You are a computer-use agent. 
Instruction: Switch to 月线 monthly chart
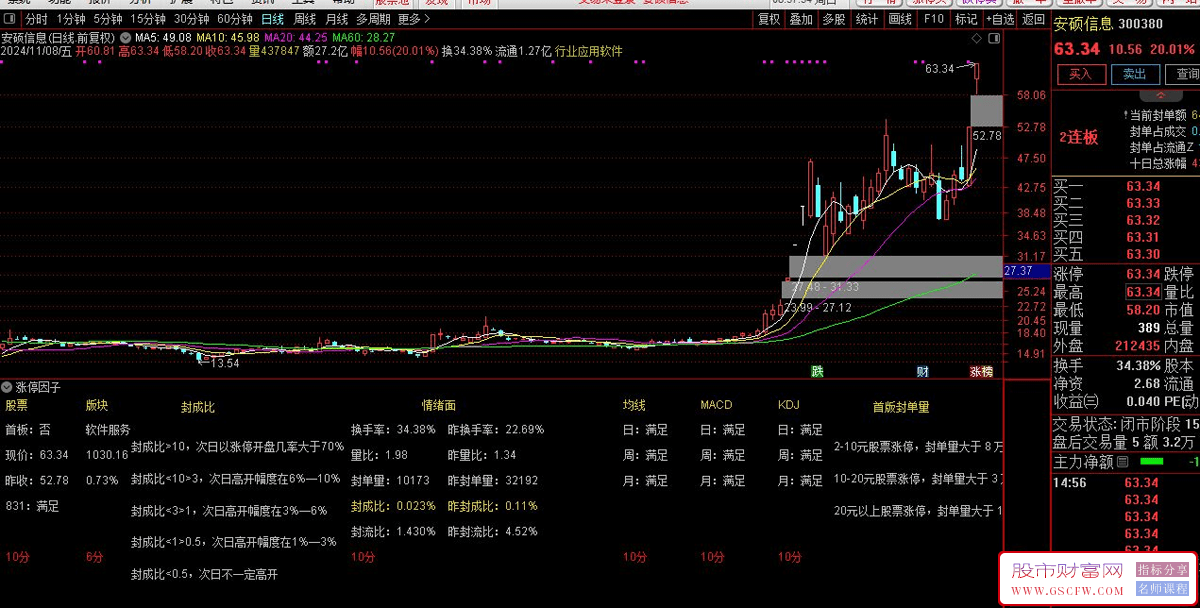tap(336, 19)
